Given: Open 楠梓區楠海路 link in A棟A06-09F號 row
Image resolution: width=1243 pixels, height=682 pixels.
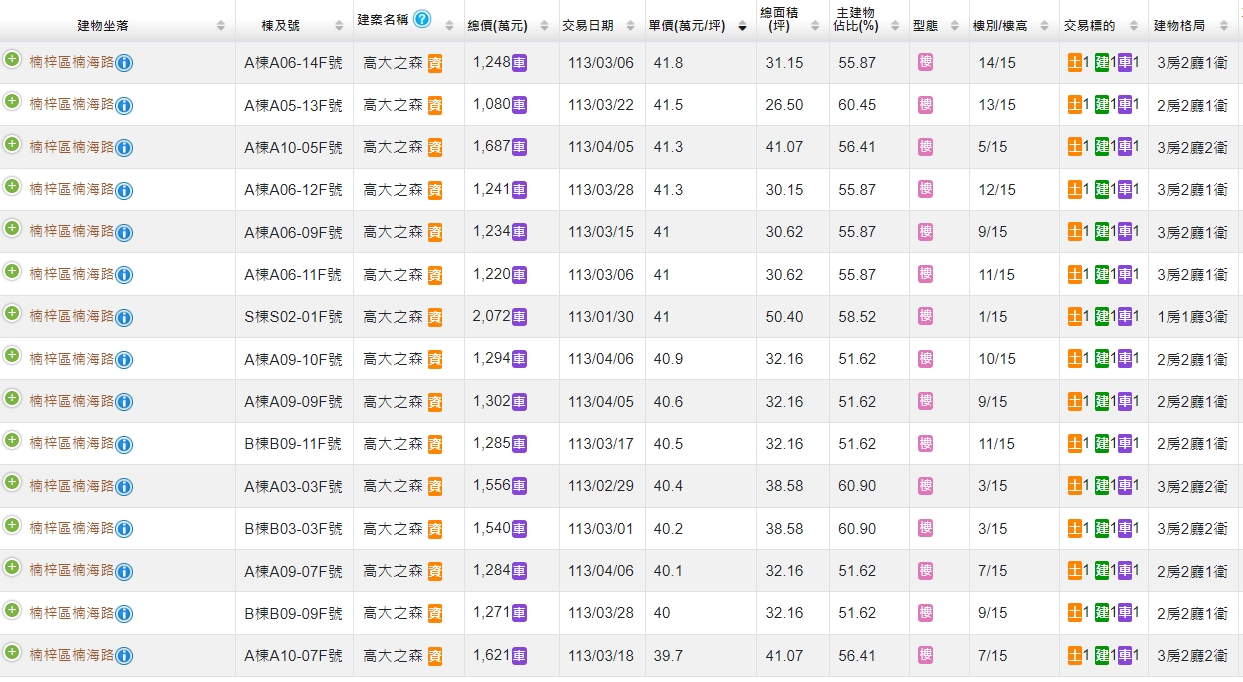Looking at the screenshot, I should tap(71, 231).
